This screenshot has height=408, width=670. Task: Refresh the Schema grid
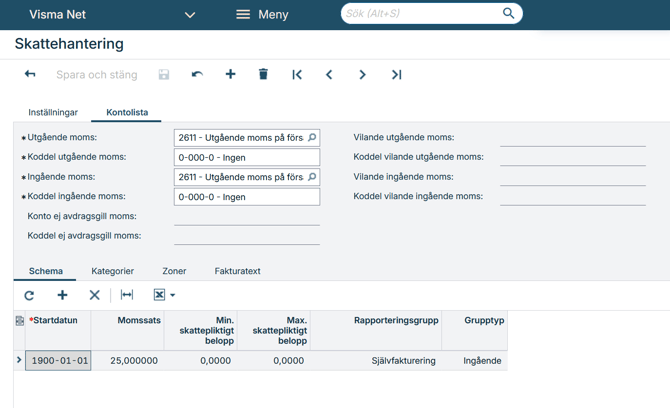(29, 295)
